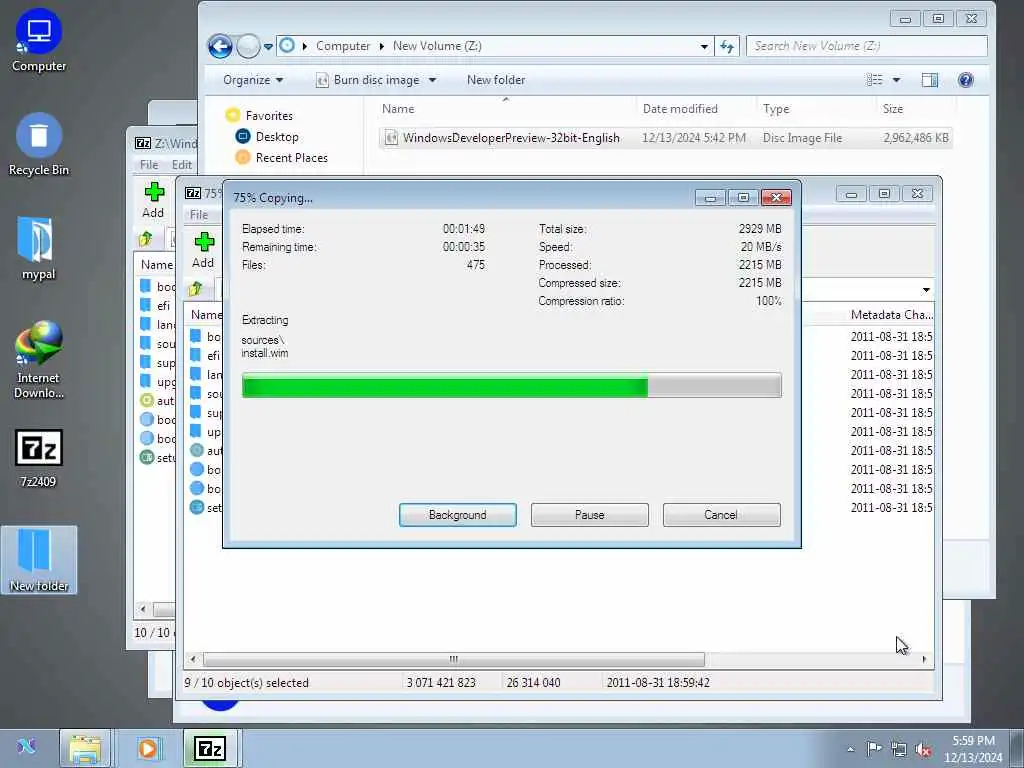Pause the copying operation
This screenshot has width=1024, height=768.
click(x=589, y=515)
